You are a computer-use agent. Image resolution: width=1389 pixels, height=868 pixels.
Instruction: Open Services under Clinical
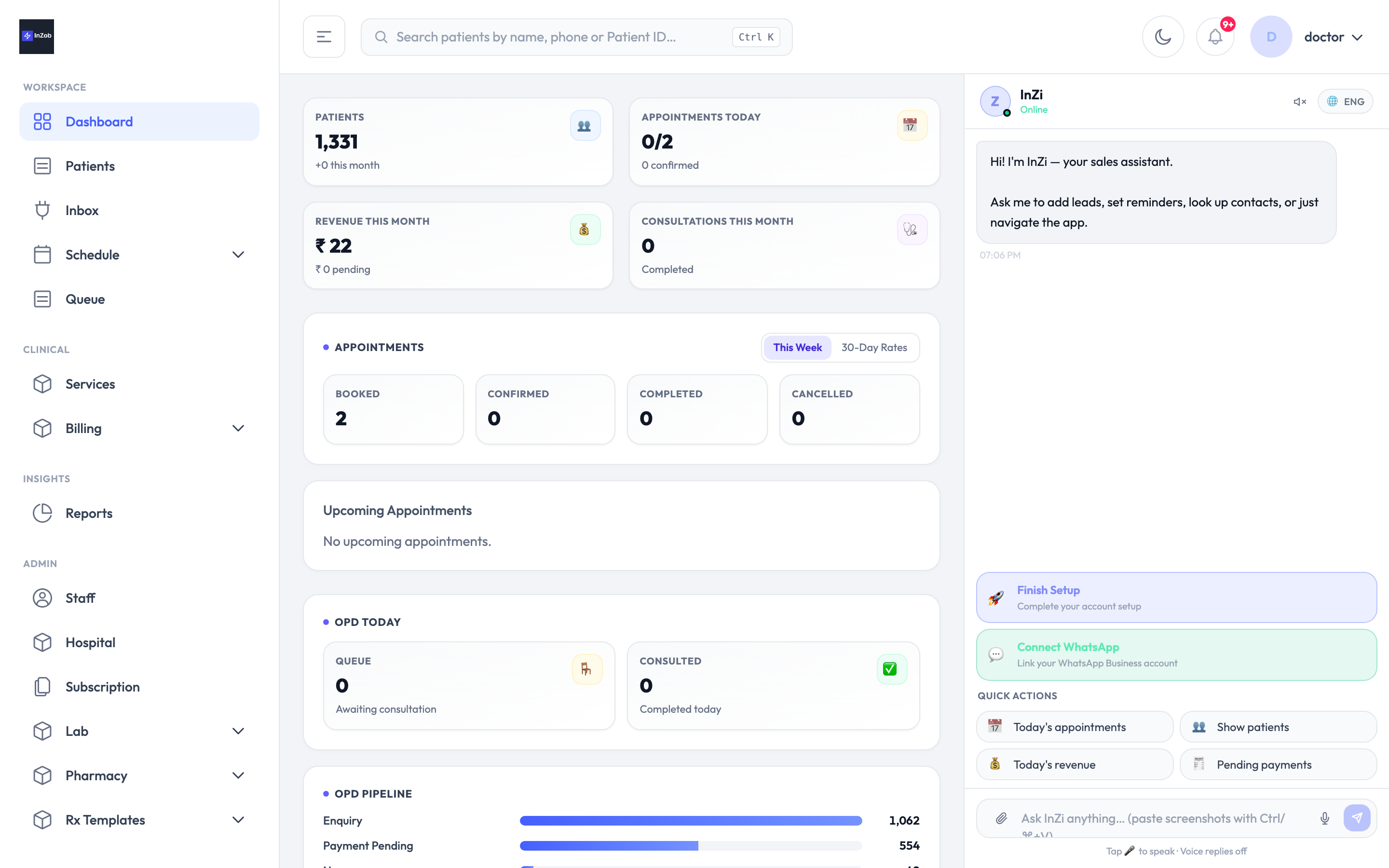[x=139, y=384]
